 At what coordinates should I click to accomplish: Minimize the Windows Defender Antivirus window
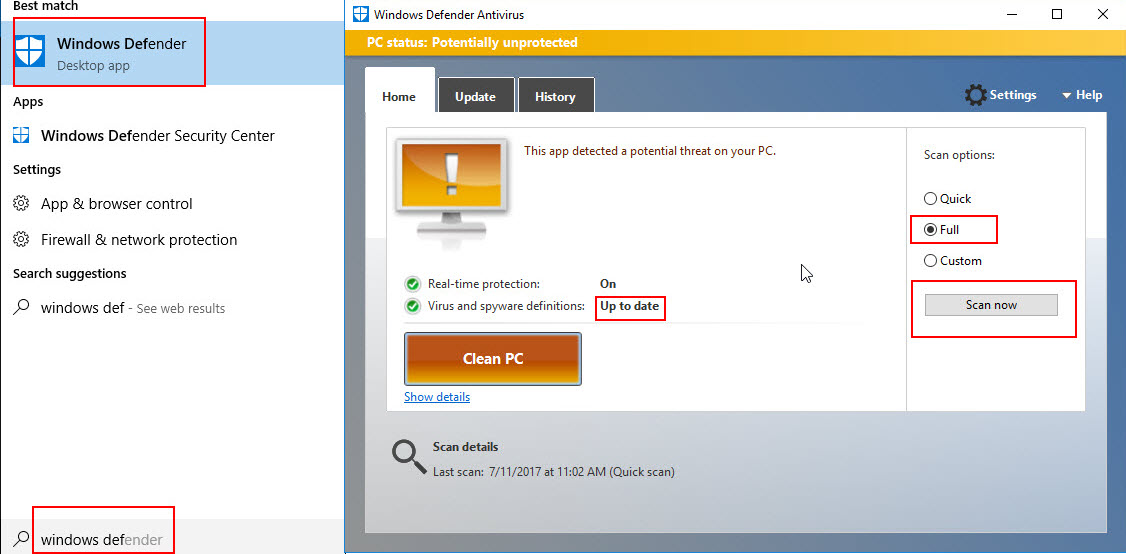[1011, 14]
